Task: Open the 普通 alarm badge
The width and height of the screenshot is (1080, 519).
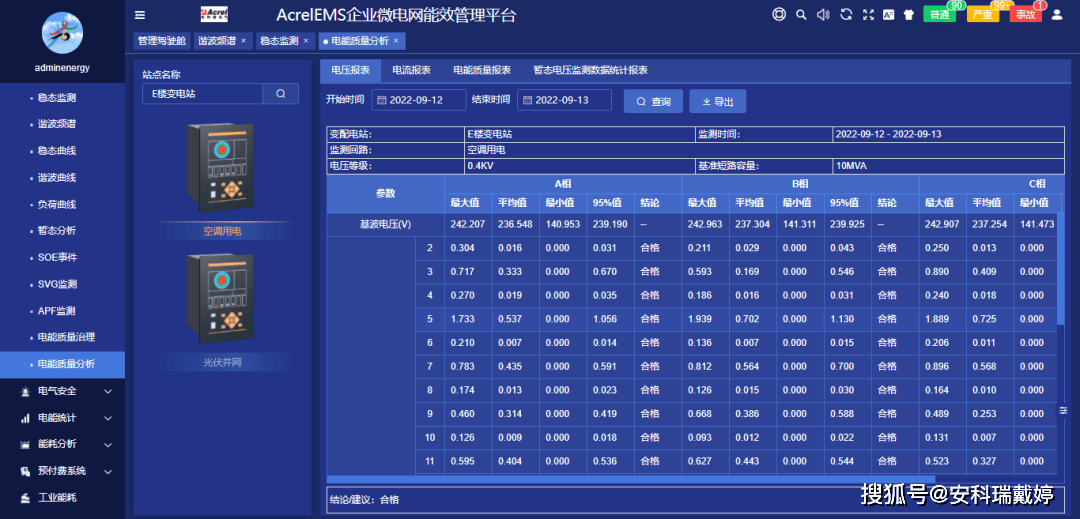Action: [x=939, y=14]
